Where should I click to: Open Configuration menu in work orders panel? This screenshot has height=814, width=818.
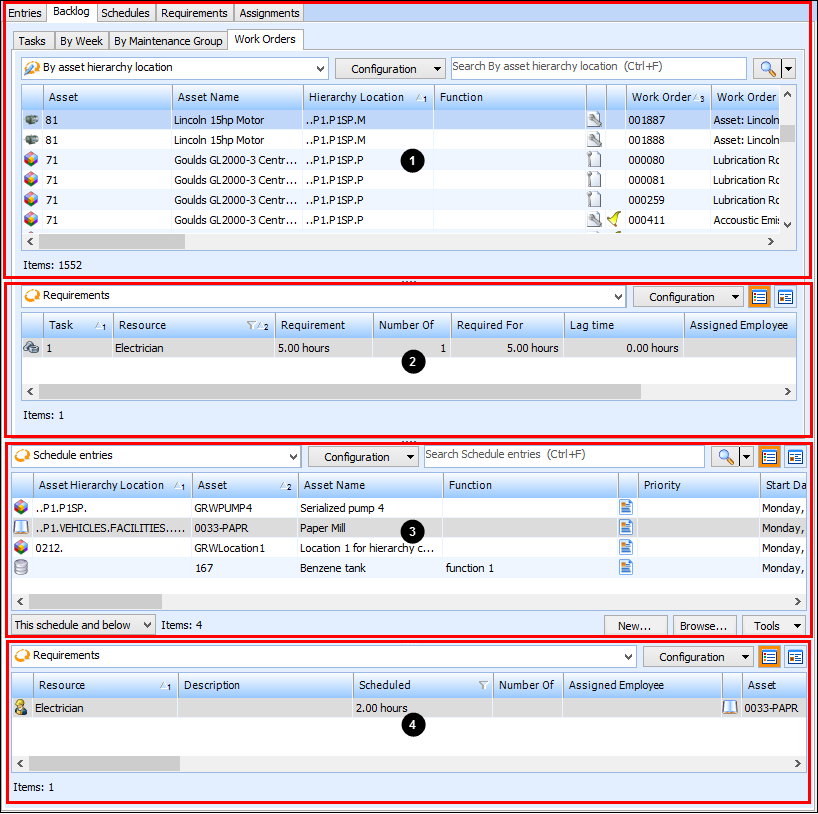click(390, 68)
